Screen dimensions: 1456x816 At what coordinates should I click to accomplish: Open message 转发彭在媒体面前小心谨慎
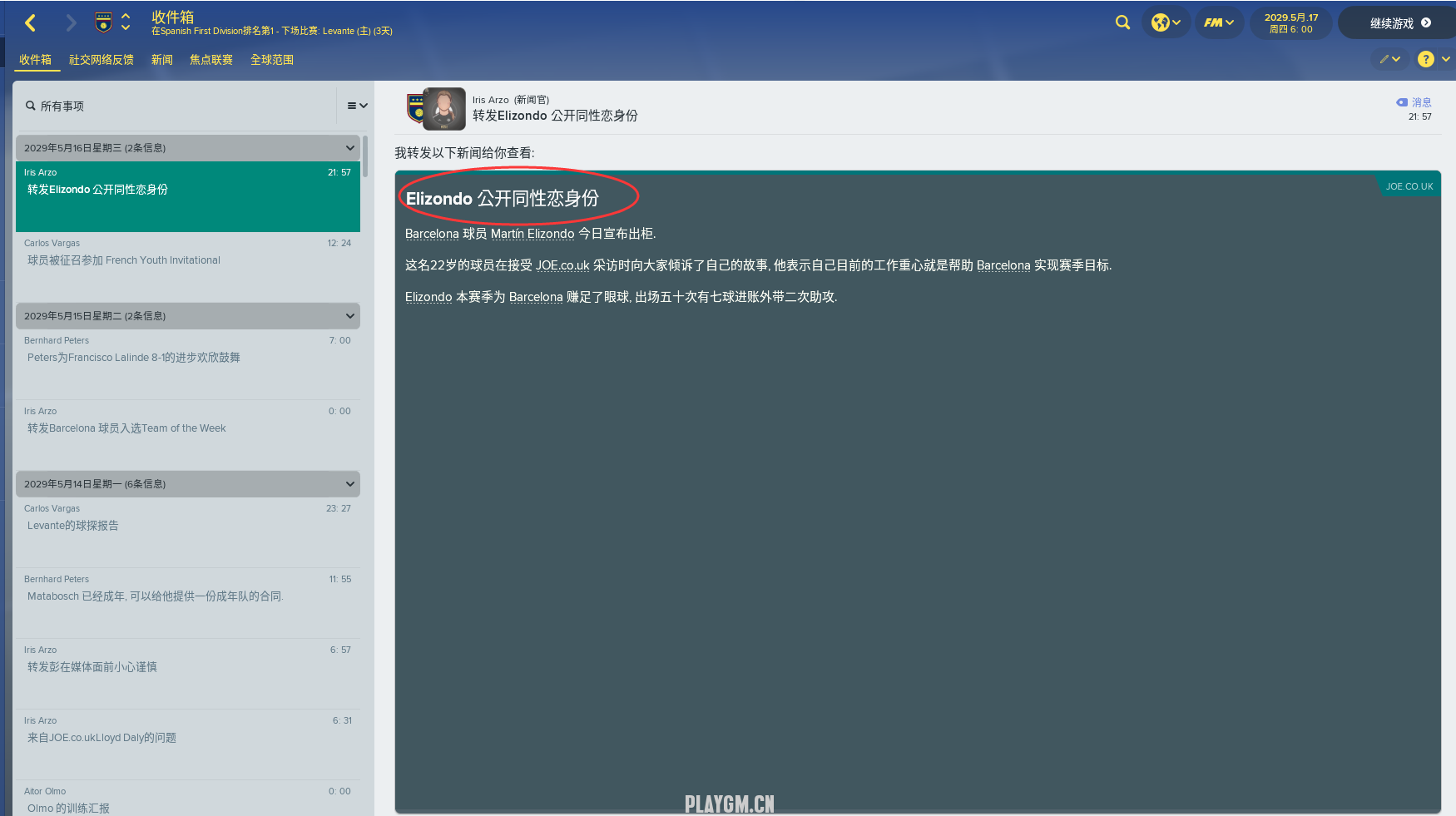(x=188, y=674)
